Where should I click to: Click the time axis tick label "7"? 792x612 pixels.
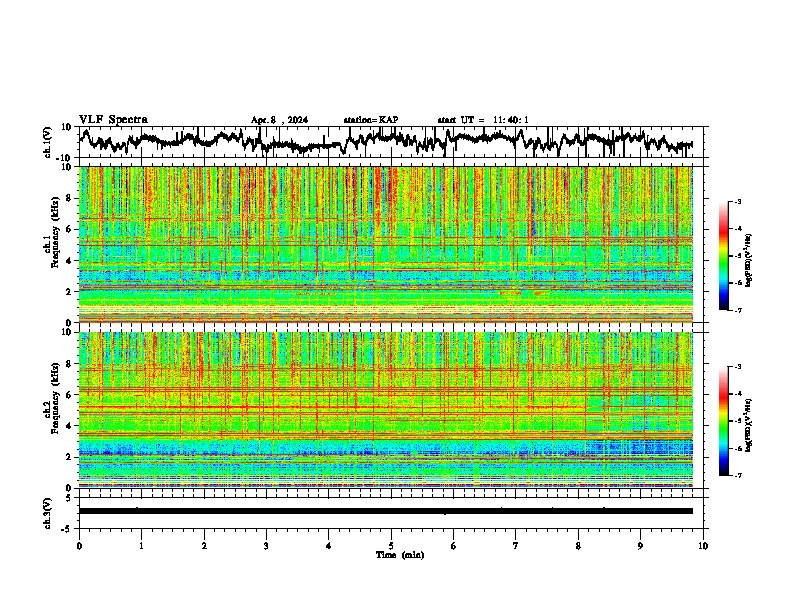pos(516,546)
